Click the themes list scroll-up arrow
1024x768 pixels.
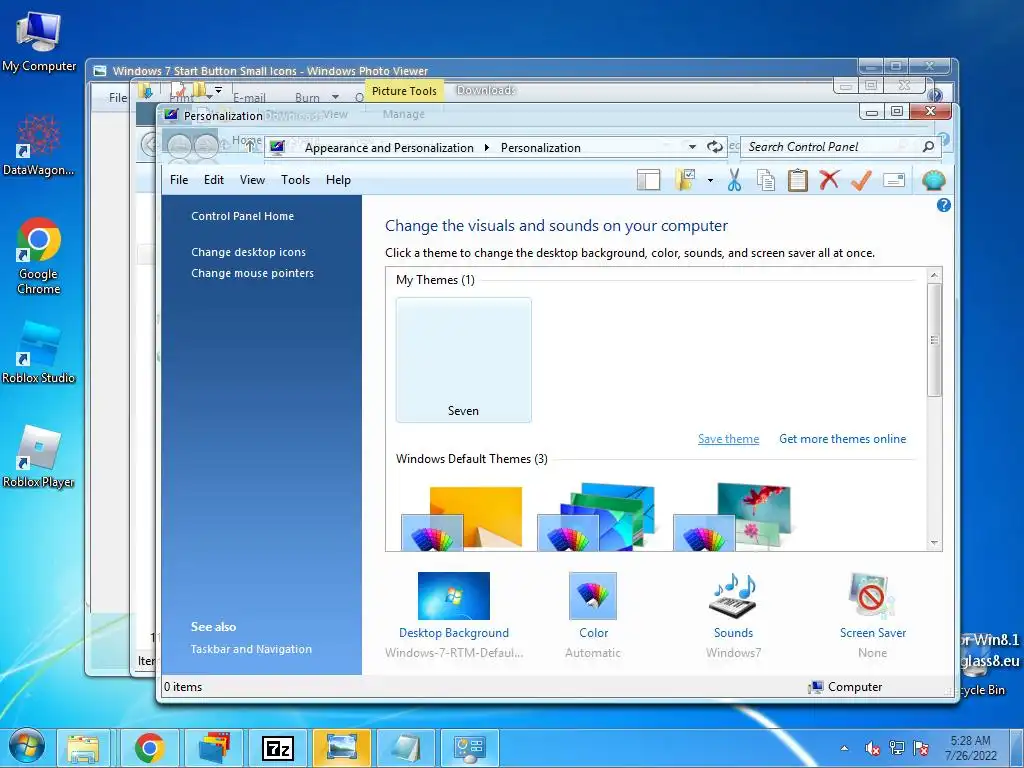pyautogui.click(x=935, y=276)
